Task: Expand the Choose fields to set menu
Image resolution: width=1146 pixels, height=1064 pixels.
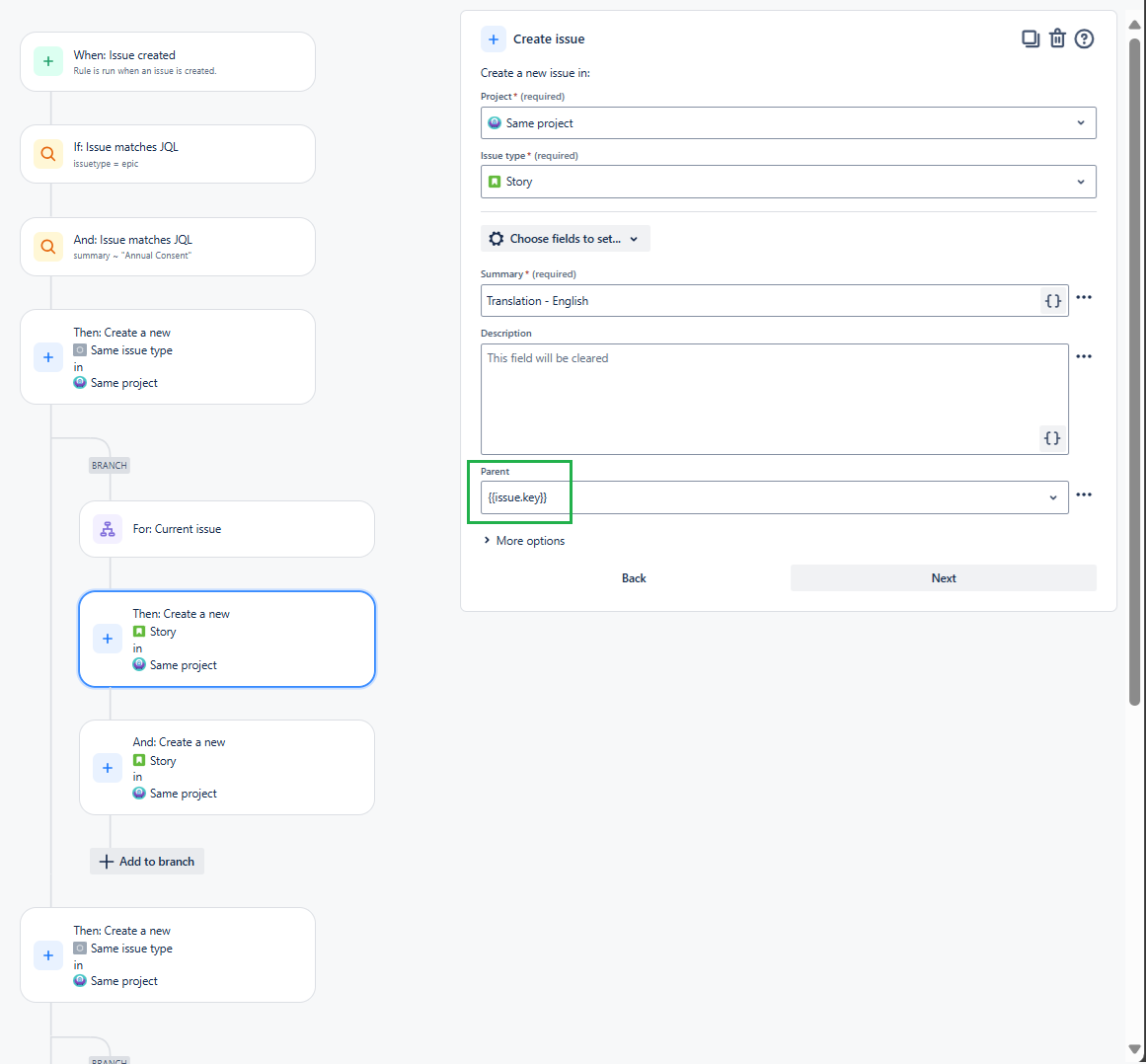Action: tap(565, 238)
